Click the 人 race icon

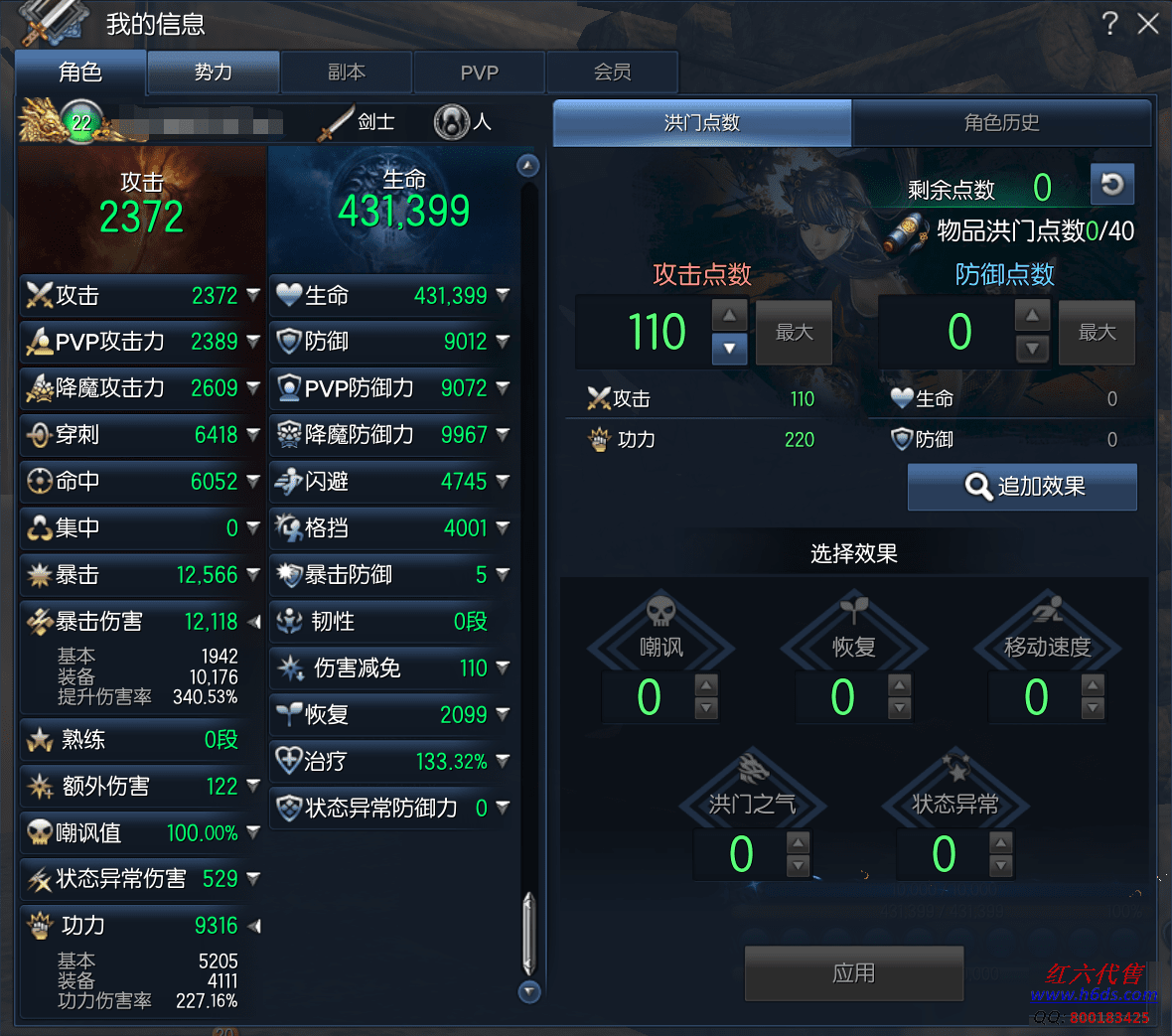click(452, 122)
